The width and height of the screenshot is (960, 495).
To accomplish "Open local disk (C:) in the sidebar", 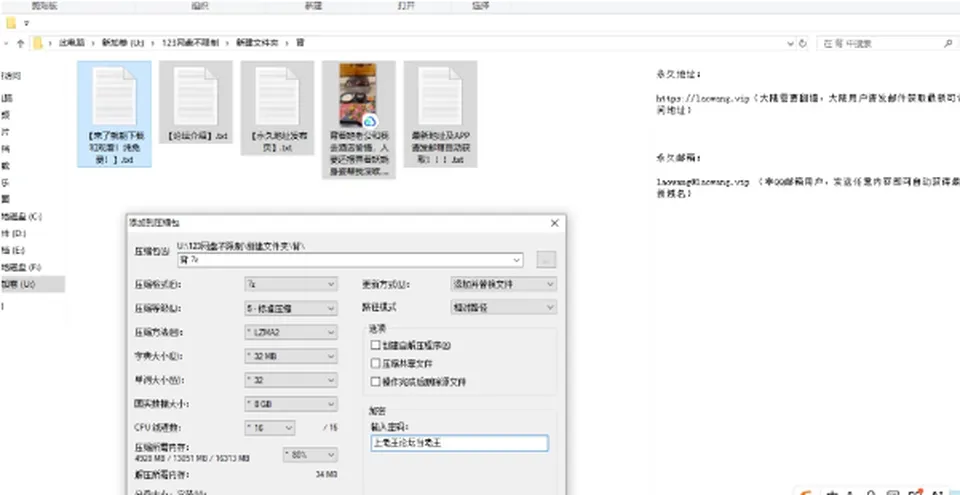I will click(x=21, y=217).
